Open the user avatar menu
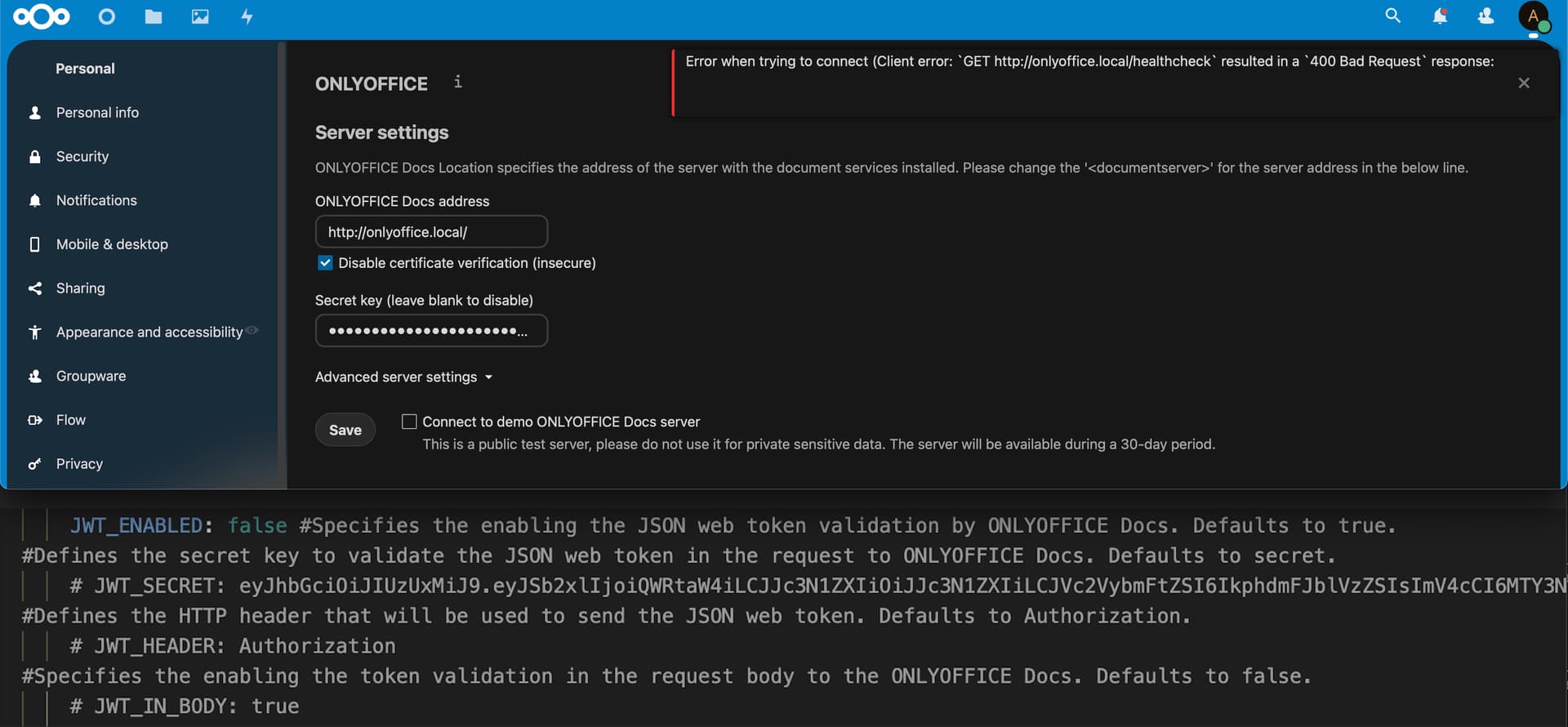 point(1534,17)
